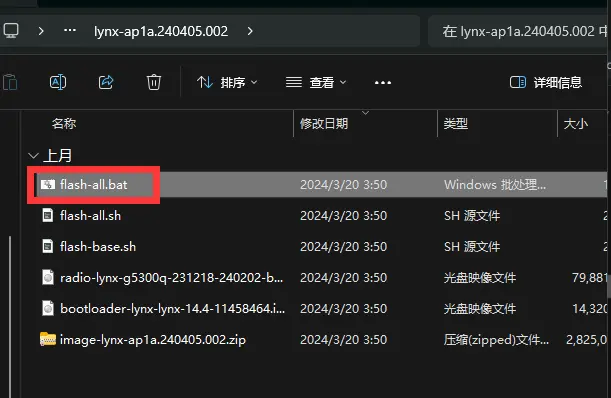Select the radio-lynx-g5300q image file name
Viewport: 611px width, 398px height.
(171, 278)
